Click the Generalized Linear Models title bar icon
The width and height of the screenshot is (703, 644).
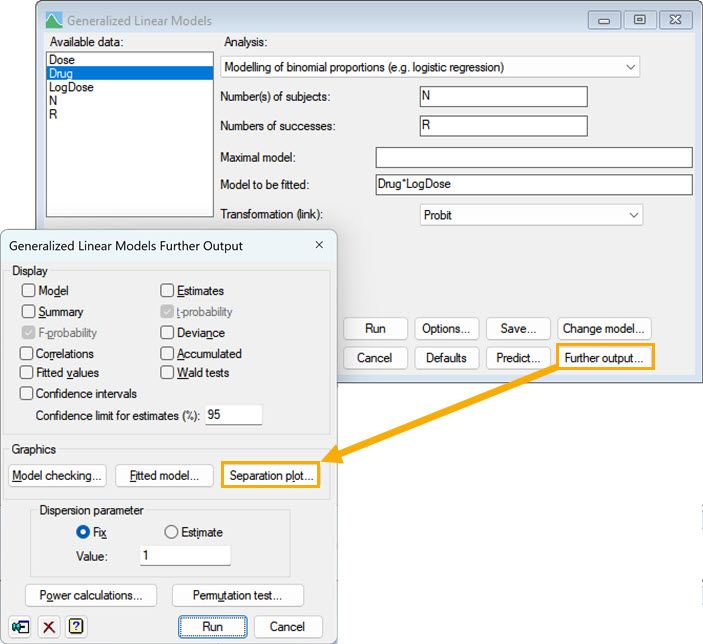[52, 19]
